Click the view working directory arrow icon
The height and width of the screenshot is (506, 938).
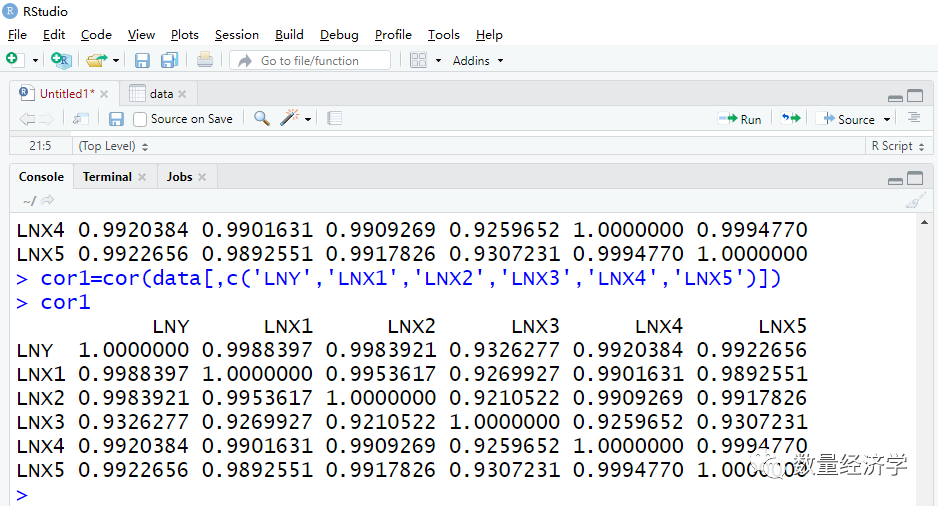pyautogui.click(x=48, y=200)
